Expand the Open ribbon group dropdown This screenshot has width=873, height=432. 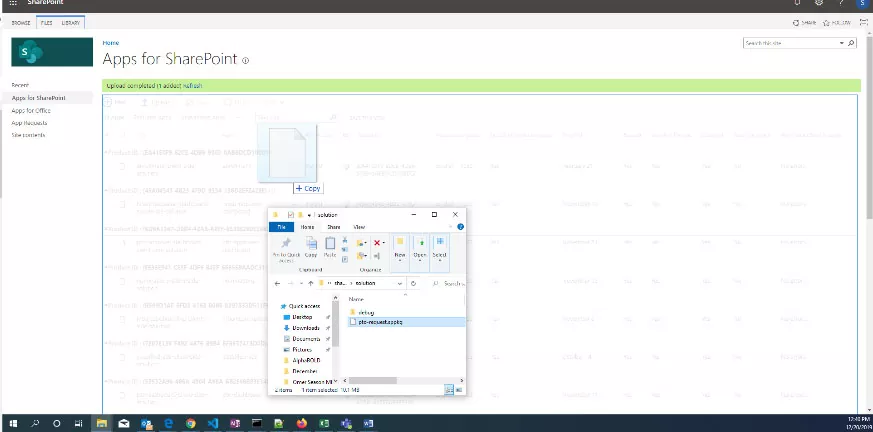420,260
